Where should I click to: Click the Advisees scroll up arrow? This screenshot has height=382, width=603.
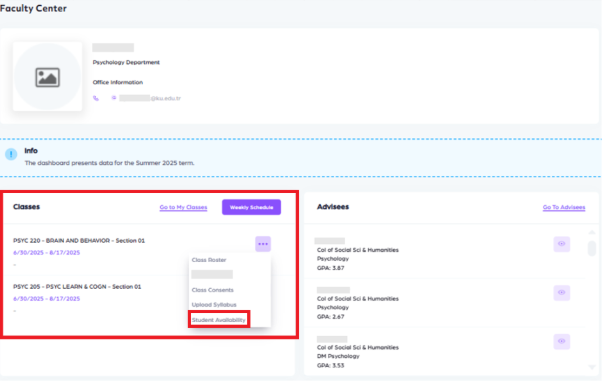point(592,232)
